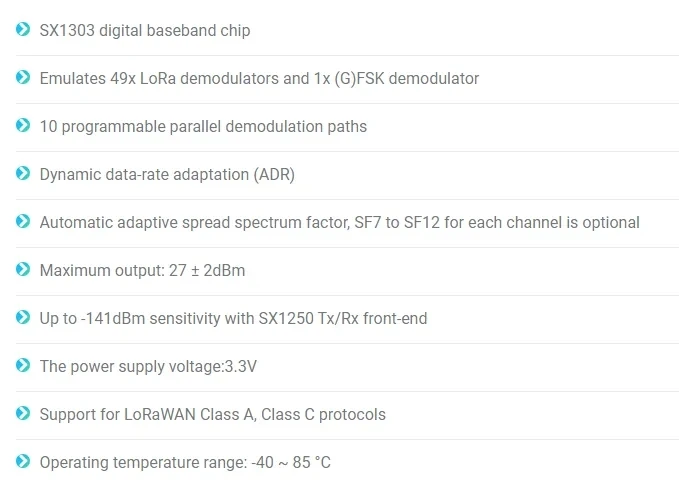The width and height of the screenshot is (679, 499).
Task: Click the 'Automatic adaptive spread spectrum factor' line
Action: 339,223
